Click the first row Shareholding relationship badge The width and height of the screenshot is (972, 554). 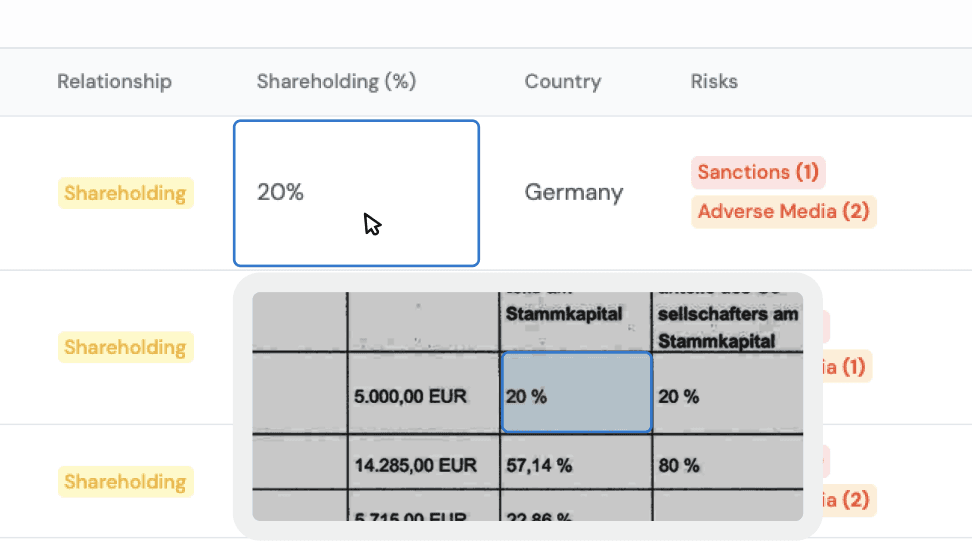(125, 193)
